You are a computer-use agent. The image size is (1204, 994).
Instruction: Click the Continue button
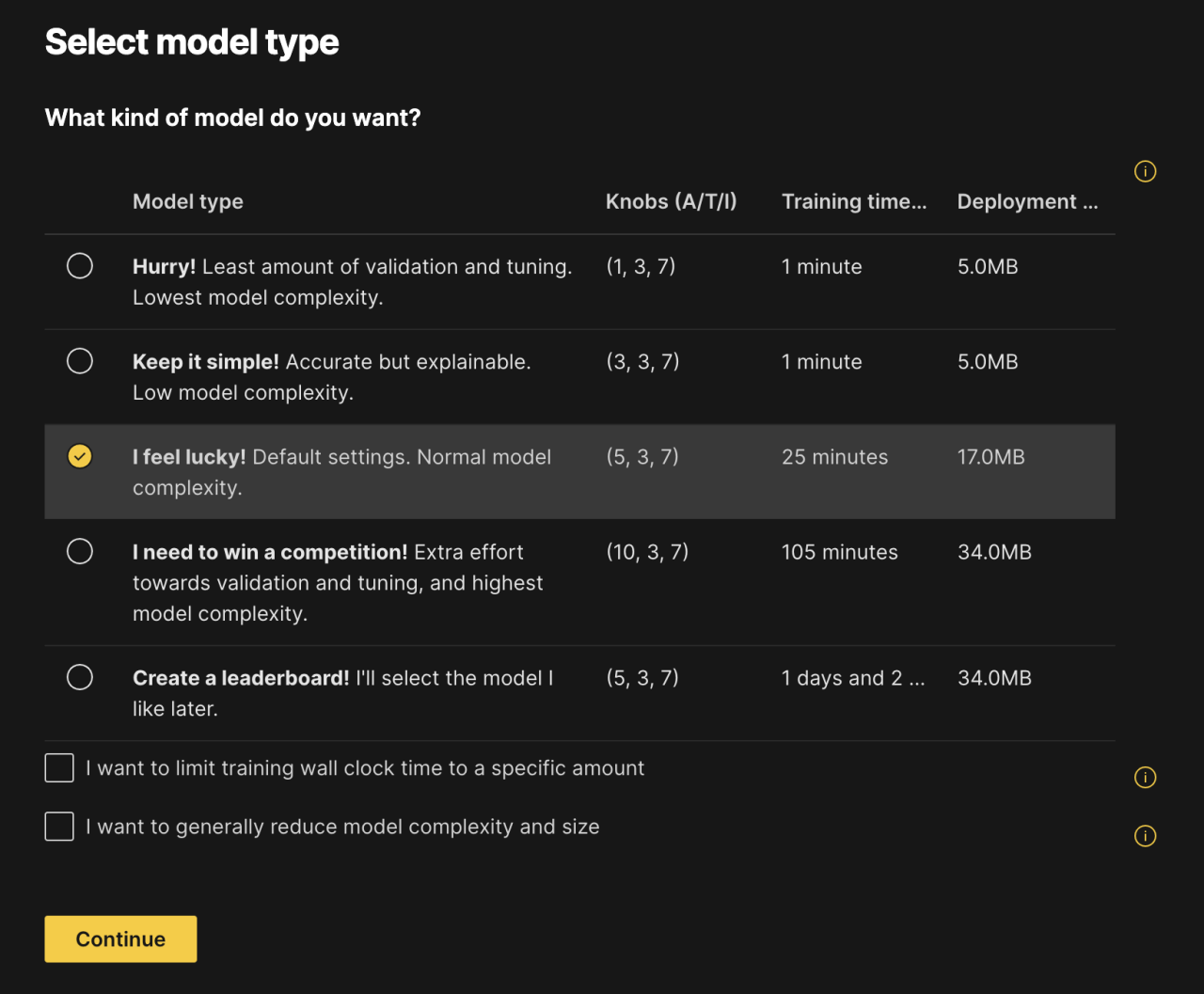(x=120, y=939)
